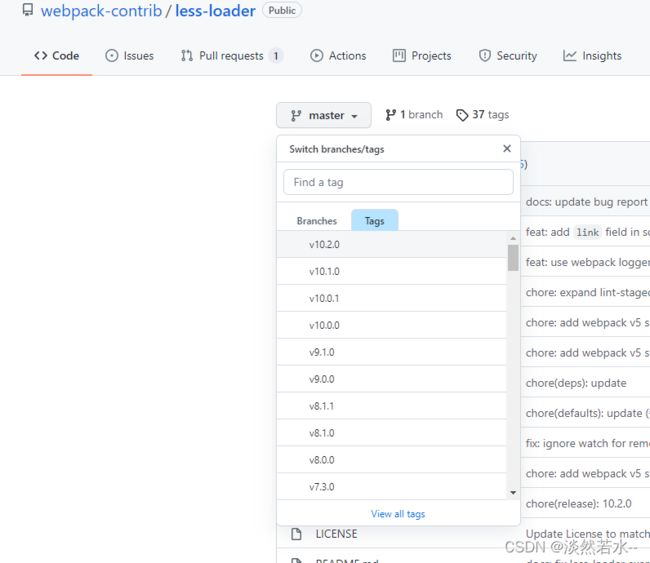Select tag v10.0.0

[392, 325]
